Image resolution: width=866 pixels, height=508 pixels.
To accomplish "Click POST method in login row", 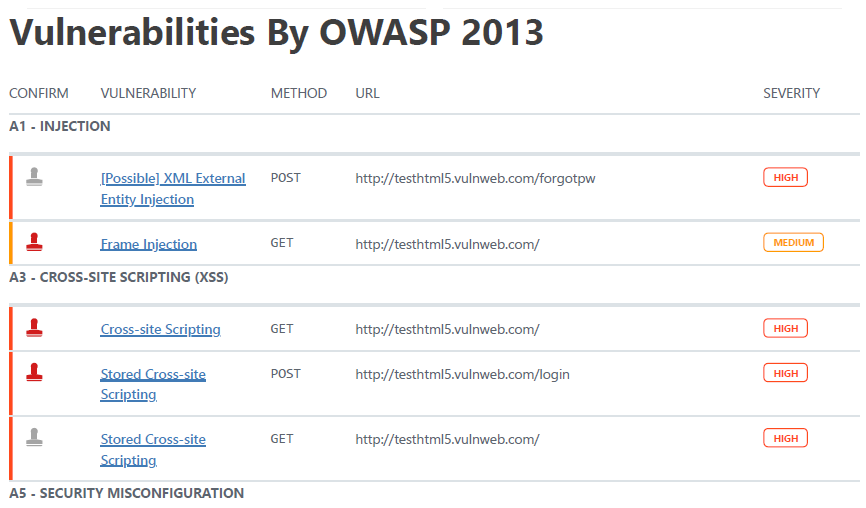I will 286,374.
